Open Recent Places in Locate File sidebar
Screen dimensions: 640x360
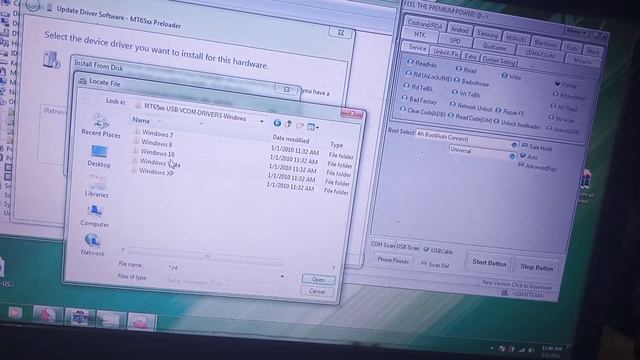pos(100,126)
